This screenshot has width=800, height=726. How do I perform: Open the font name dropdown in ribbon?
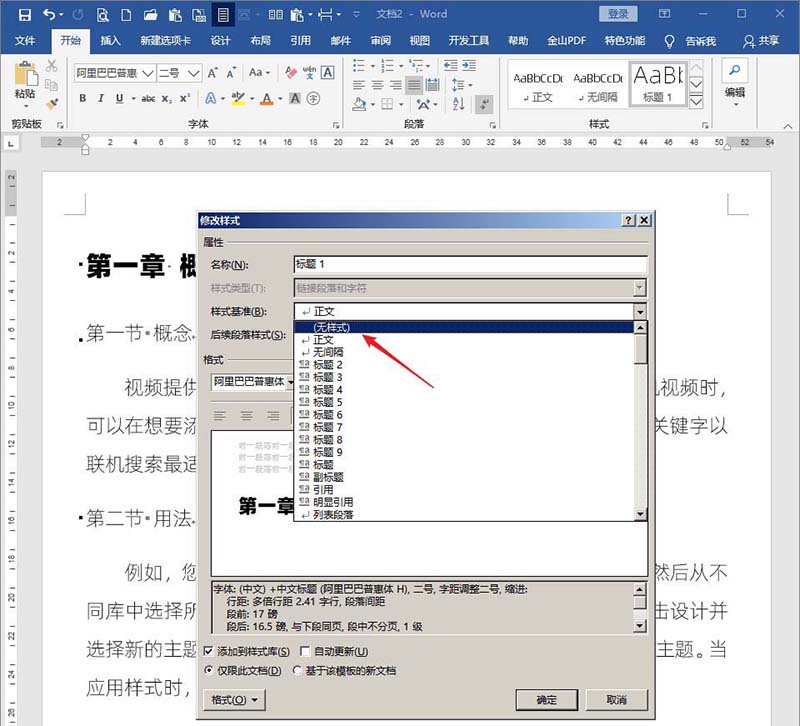click(148, 73)
